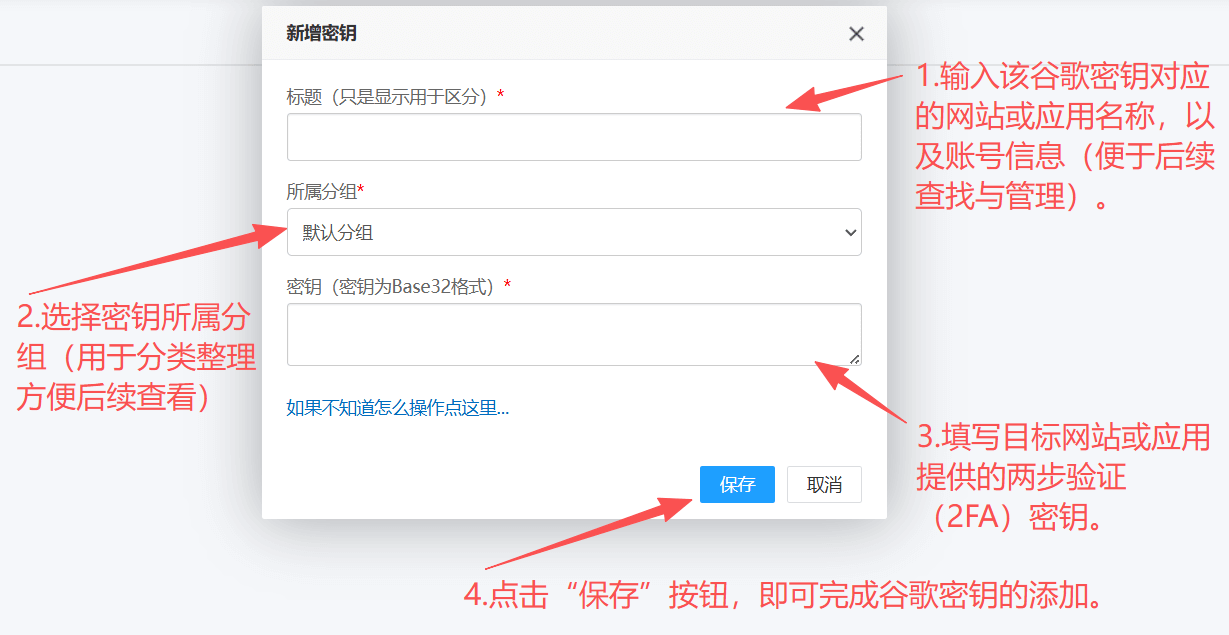The image size is (1229, 635).
Task: Click the chevron arrow of 默认分组 select
Action: point(850,233)
